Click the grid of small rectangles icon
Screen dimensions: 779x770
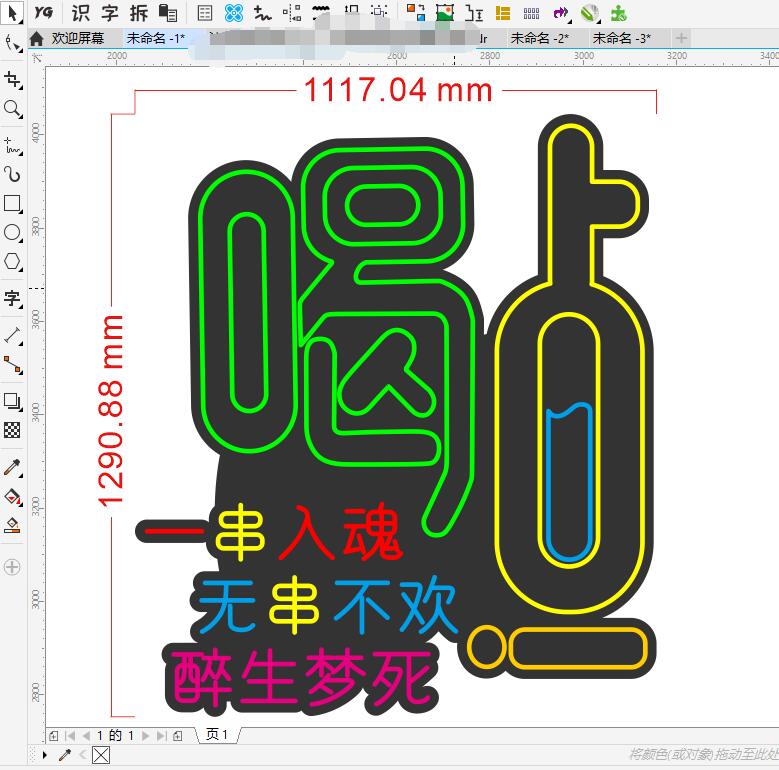[x=532, y=13]
